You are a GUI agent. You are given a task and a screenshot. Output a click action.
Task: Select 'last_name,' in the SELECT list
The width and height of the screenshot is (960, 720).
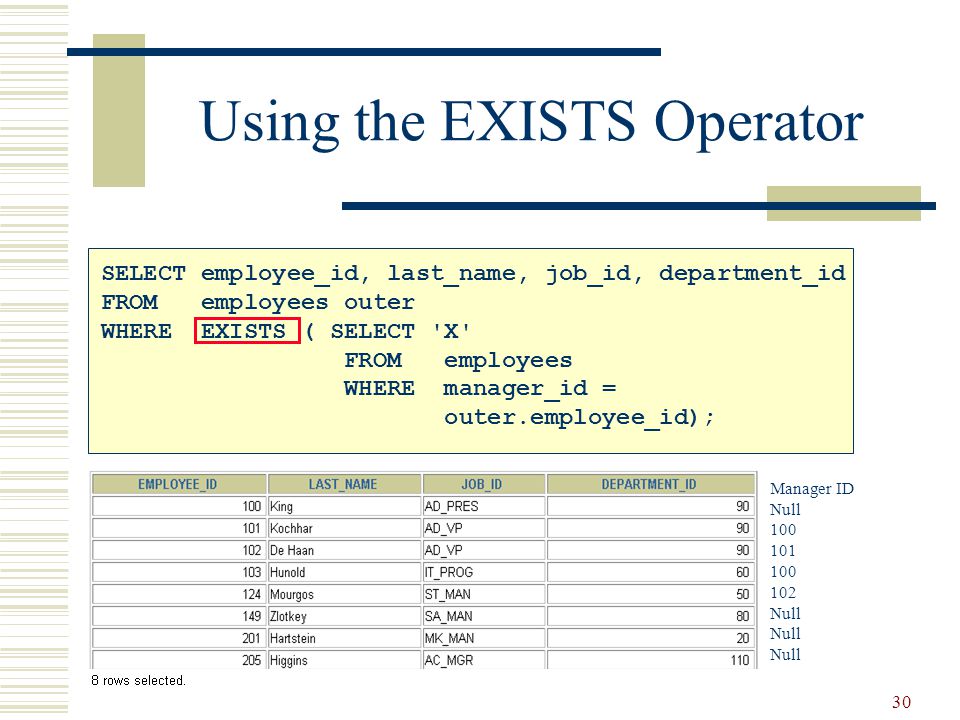(x=457, y=274)
